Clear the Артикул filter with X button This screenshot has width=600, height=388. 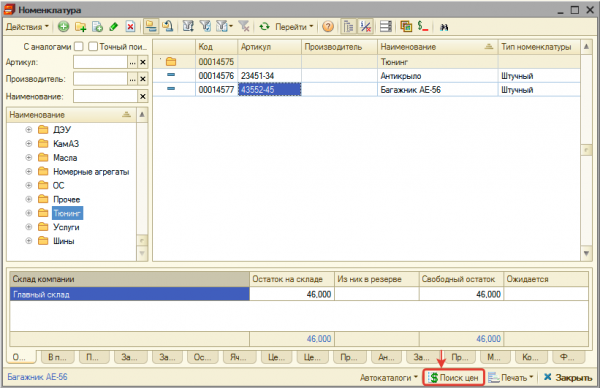point(143,62)
